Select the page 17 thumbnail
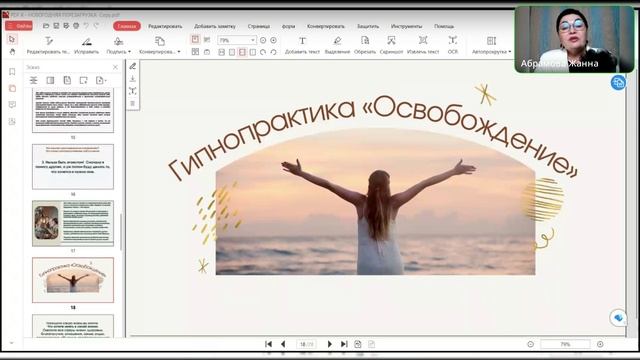 [73, 223]
